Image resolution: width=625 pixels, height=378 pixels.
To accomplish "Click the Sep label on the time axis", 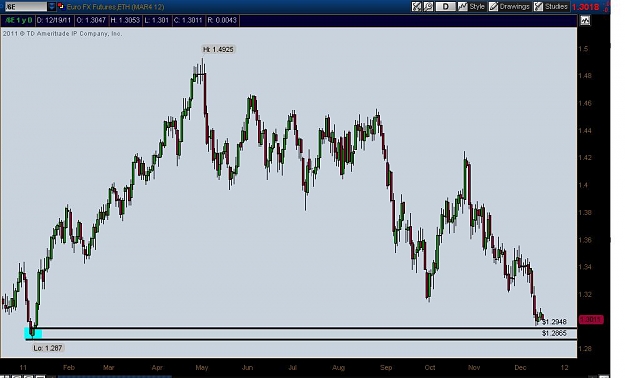I will click(386, 368).
